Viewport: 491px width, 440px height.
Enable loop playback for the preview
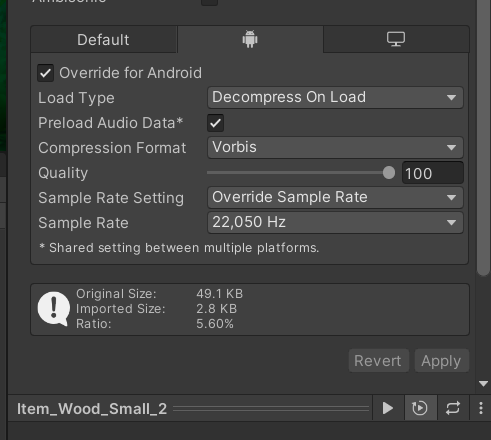453,408
